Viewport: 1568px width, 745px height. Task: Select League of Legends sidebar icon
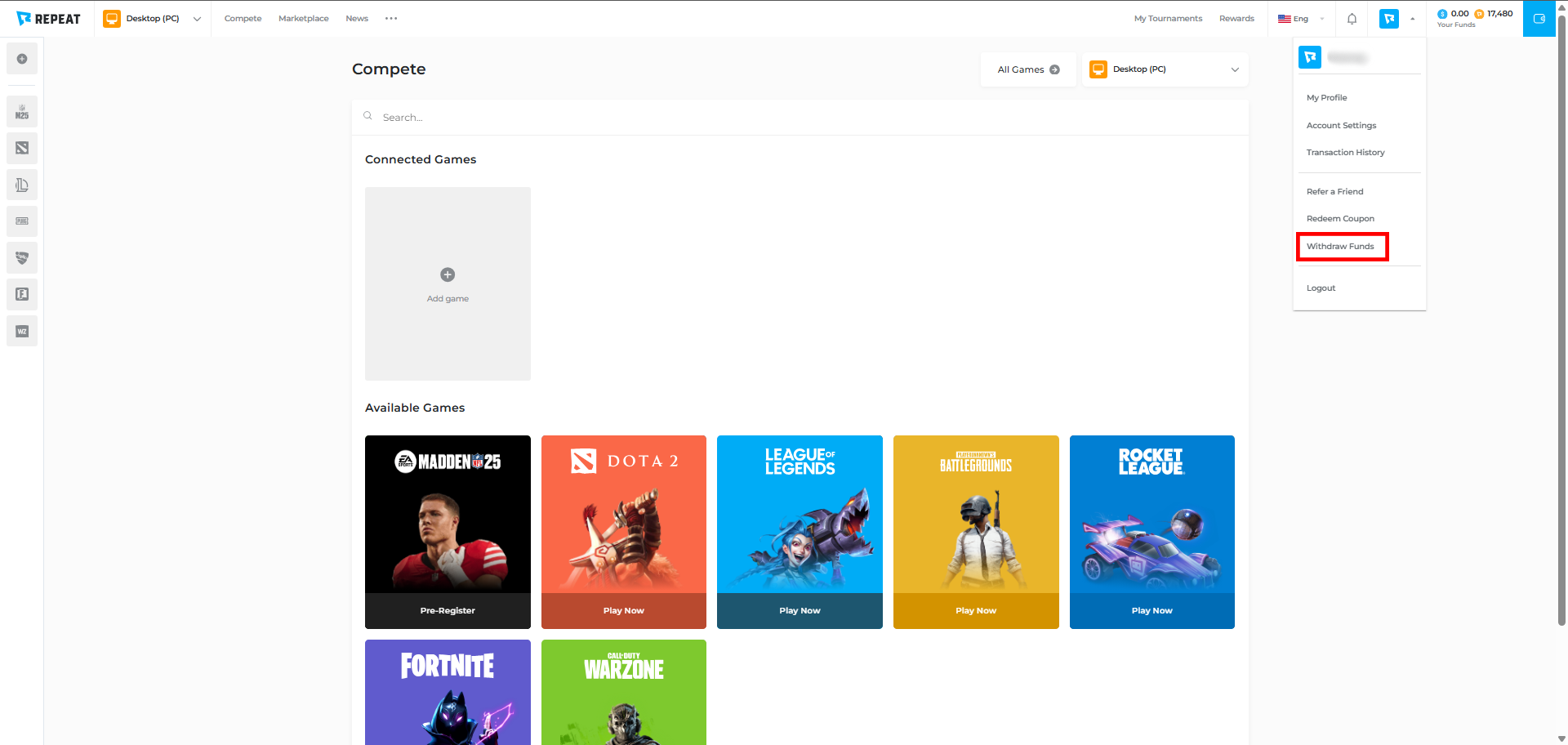pyautogui.click(x=22, y=185)
